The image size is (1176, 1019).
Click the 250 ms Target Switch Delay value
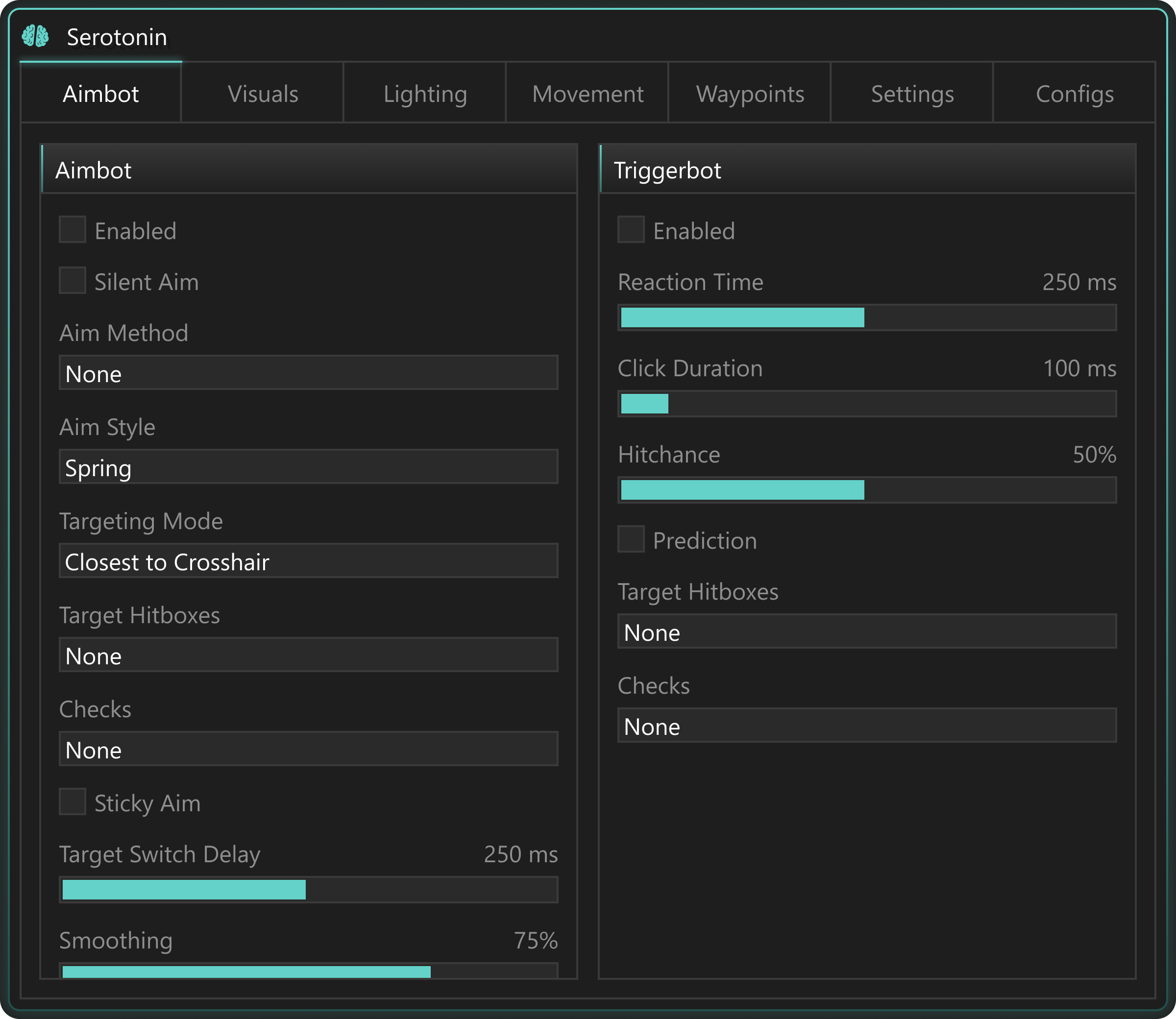coord(521,855)
